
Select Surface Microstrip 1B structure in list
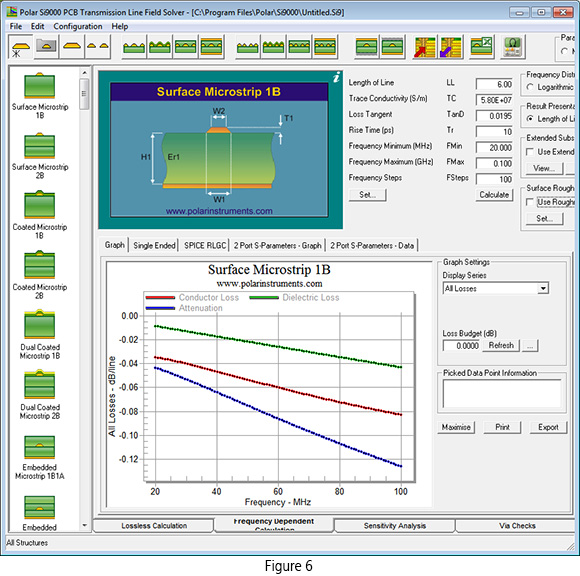point(40,96)
